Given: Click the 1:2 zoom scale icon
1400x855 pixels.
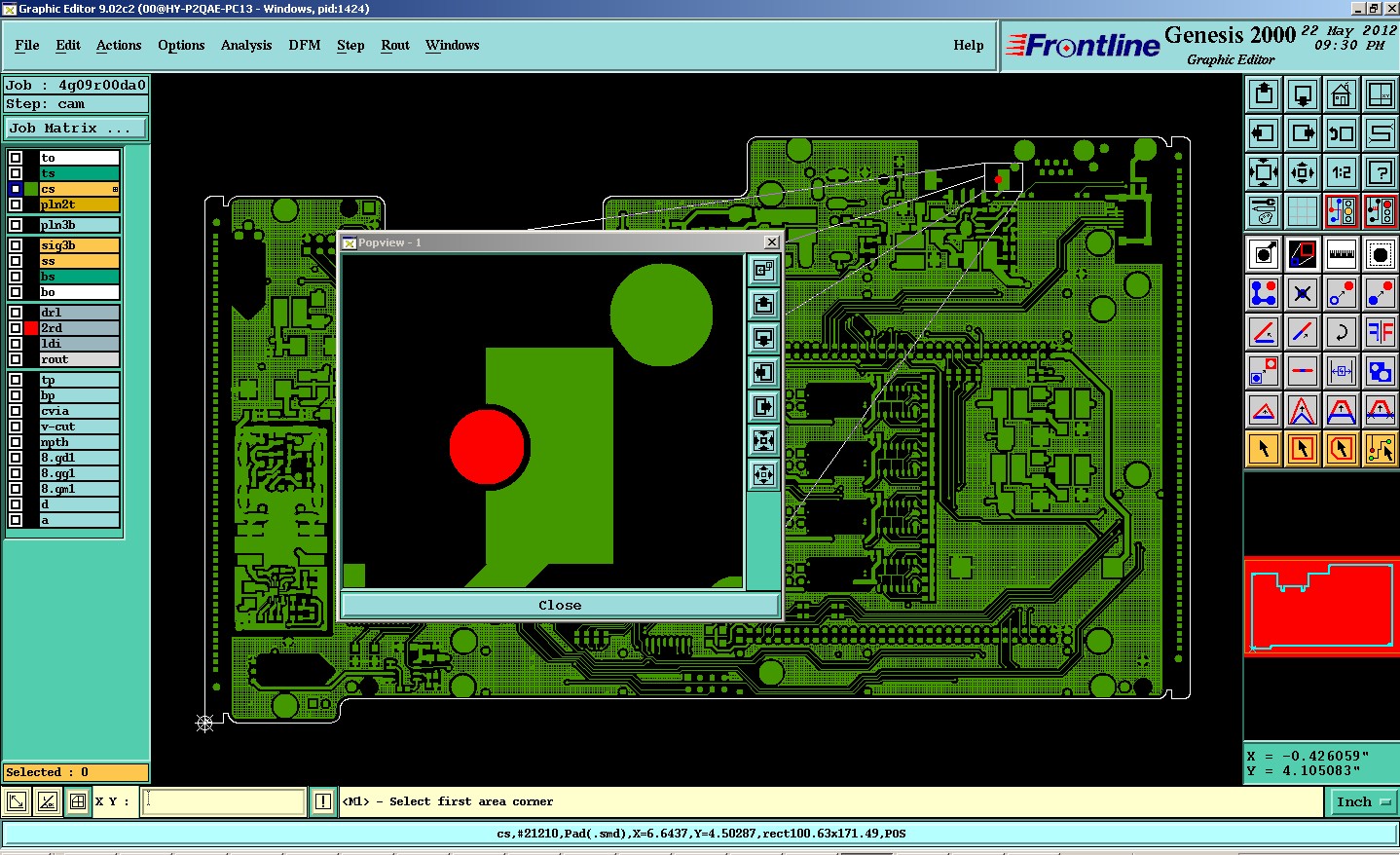Looking at the screenshot, I should pos(1342,172).
